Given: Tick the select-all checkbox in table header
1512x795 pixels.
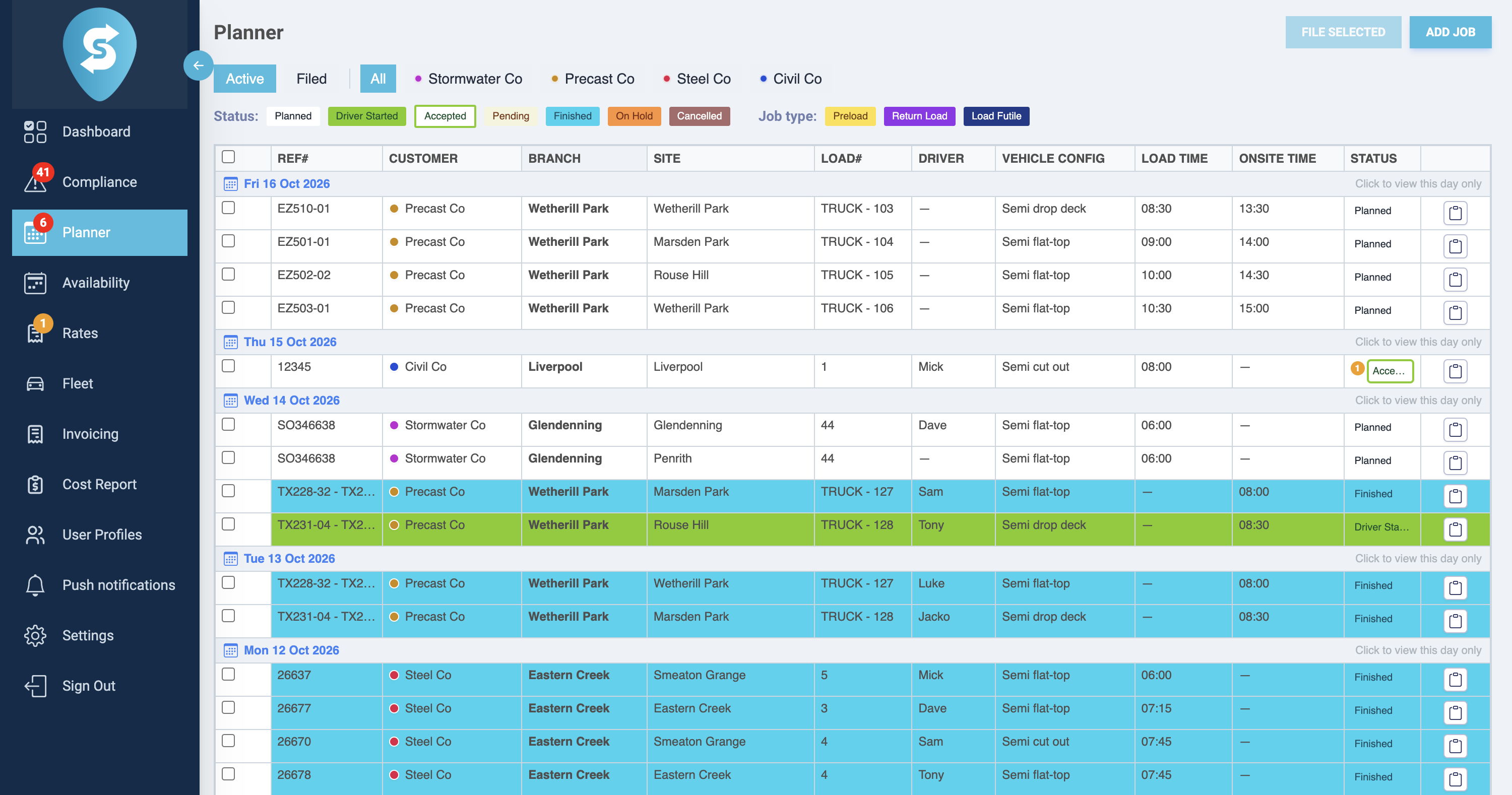Looking at the screenshot, I should click(228, 157).
